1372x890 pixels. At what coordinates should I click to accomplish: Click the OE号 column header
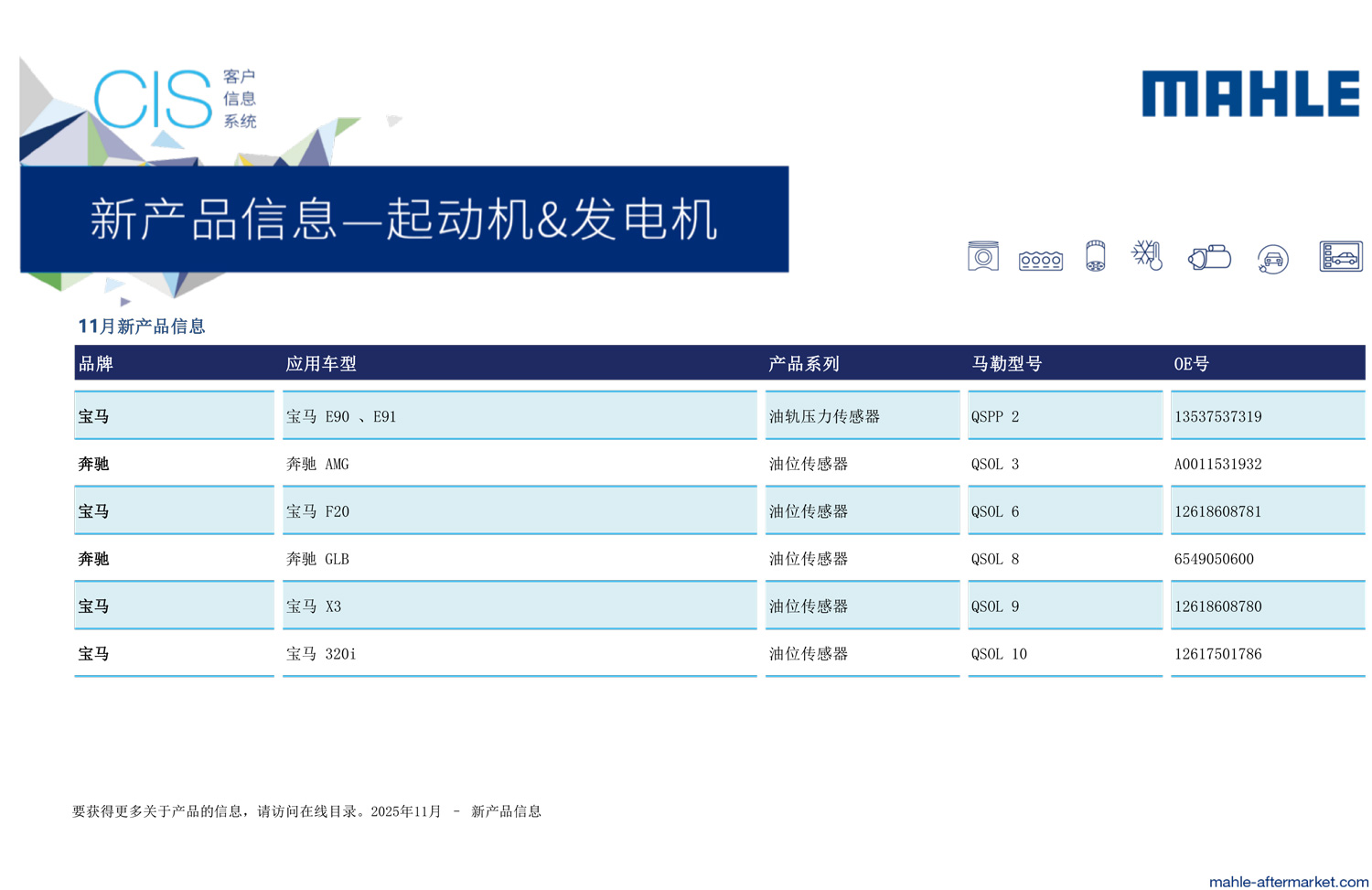[1191, 364]
